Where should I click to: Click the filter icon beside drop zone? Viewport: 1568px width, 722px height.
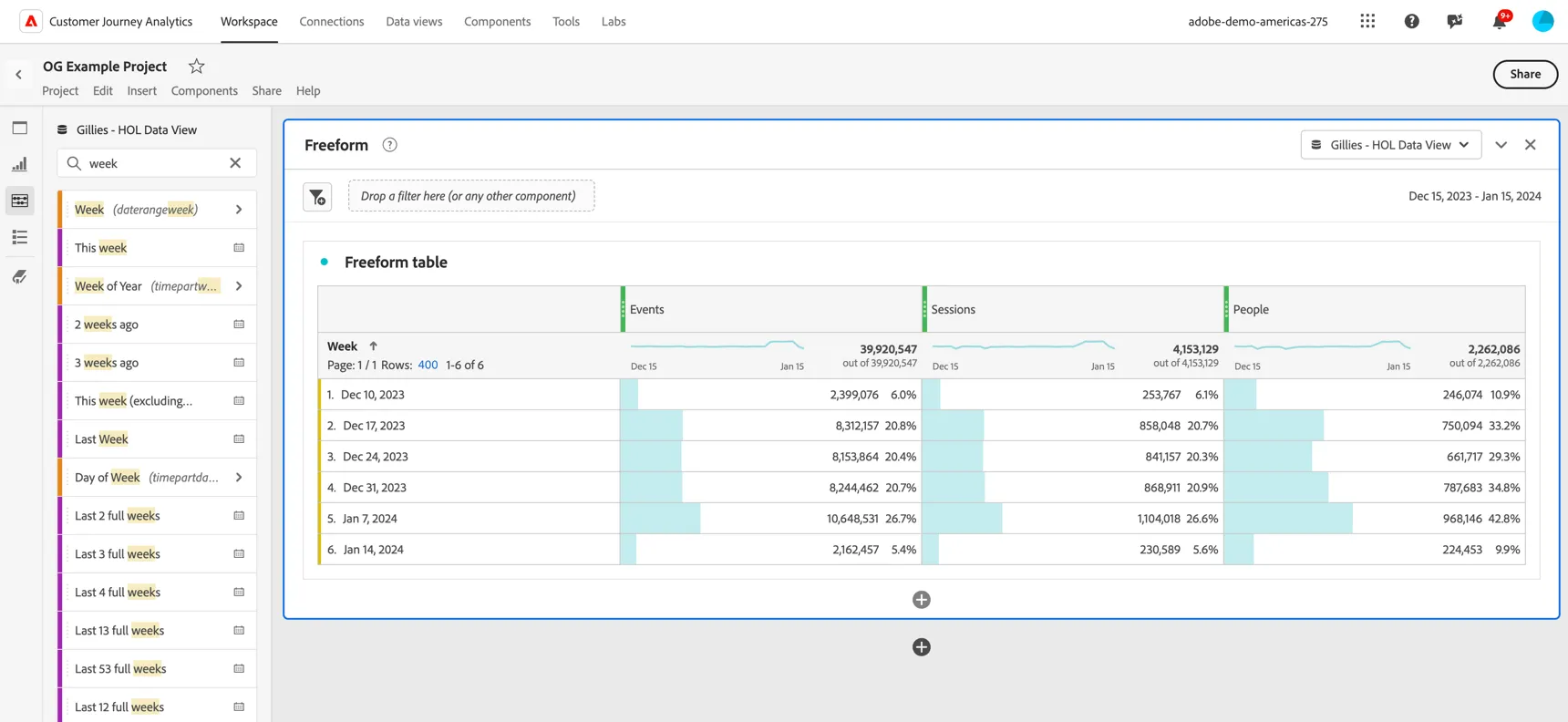(x=317, y=196)
